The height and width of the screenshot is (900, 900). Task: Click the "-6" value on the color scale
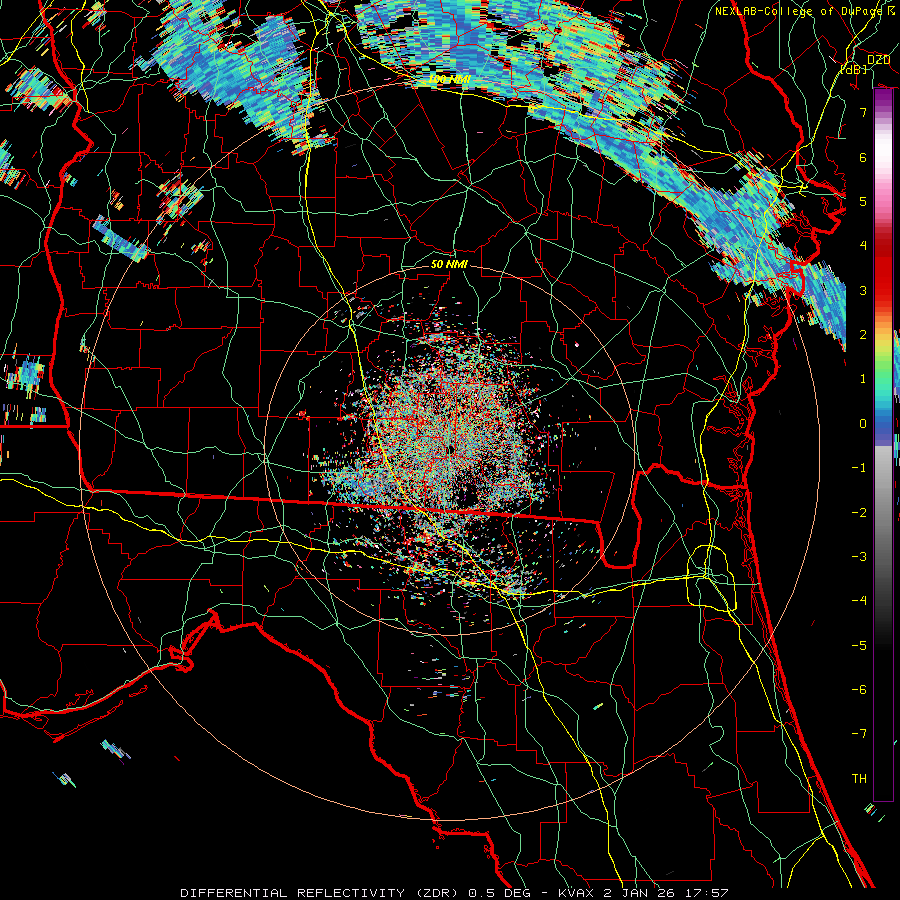coord(859,690)
